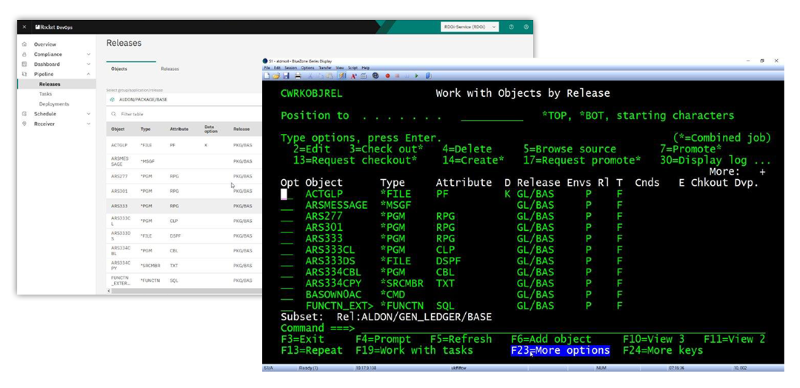Click F4=Prompt function key
800x388 pixels.
383,339
